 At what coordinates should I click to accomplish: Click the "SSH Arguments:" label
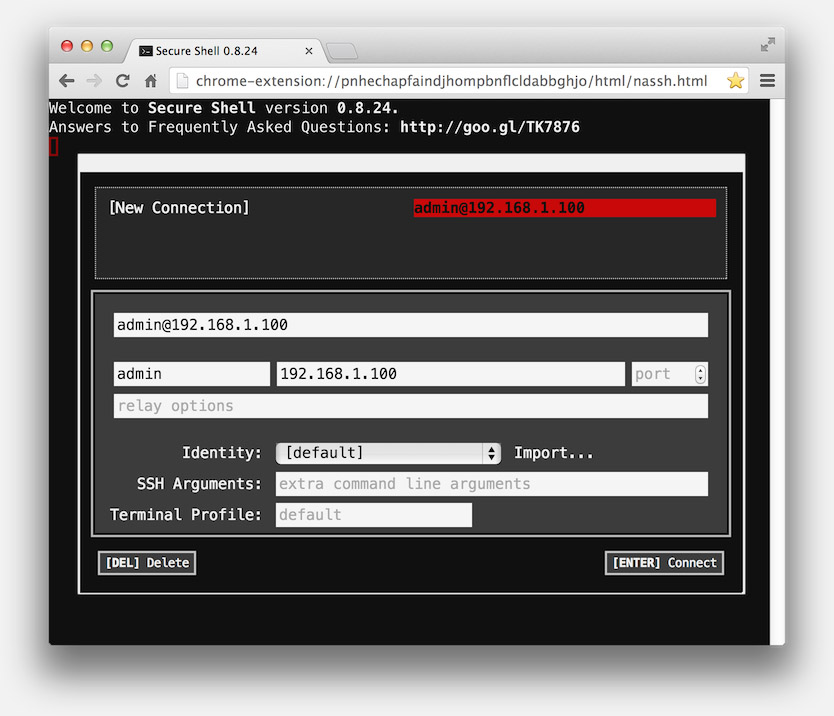pyautogui.click(x=199, y=484)
